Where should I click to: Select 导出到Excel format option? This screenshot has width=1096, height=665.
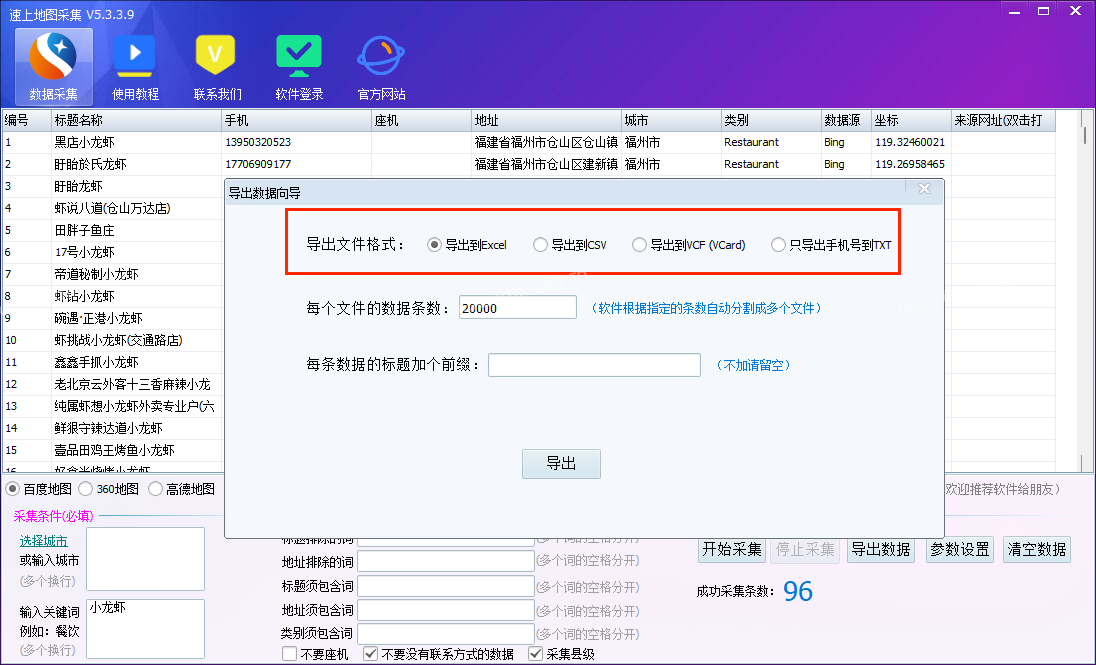tap(467, 245)
